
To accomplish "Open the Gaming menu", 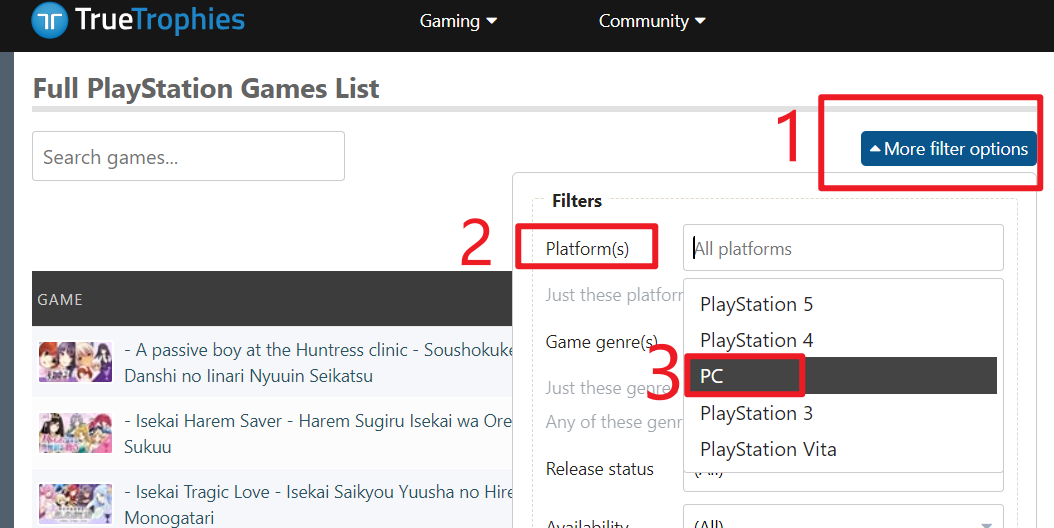I will point(458,22).
